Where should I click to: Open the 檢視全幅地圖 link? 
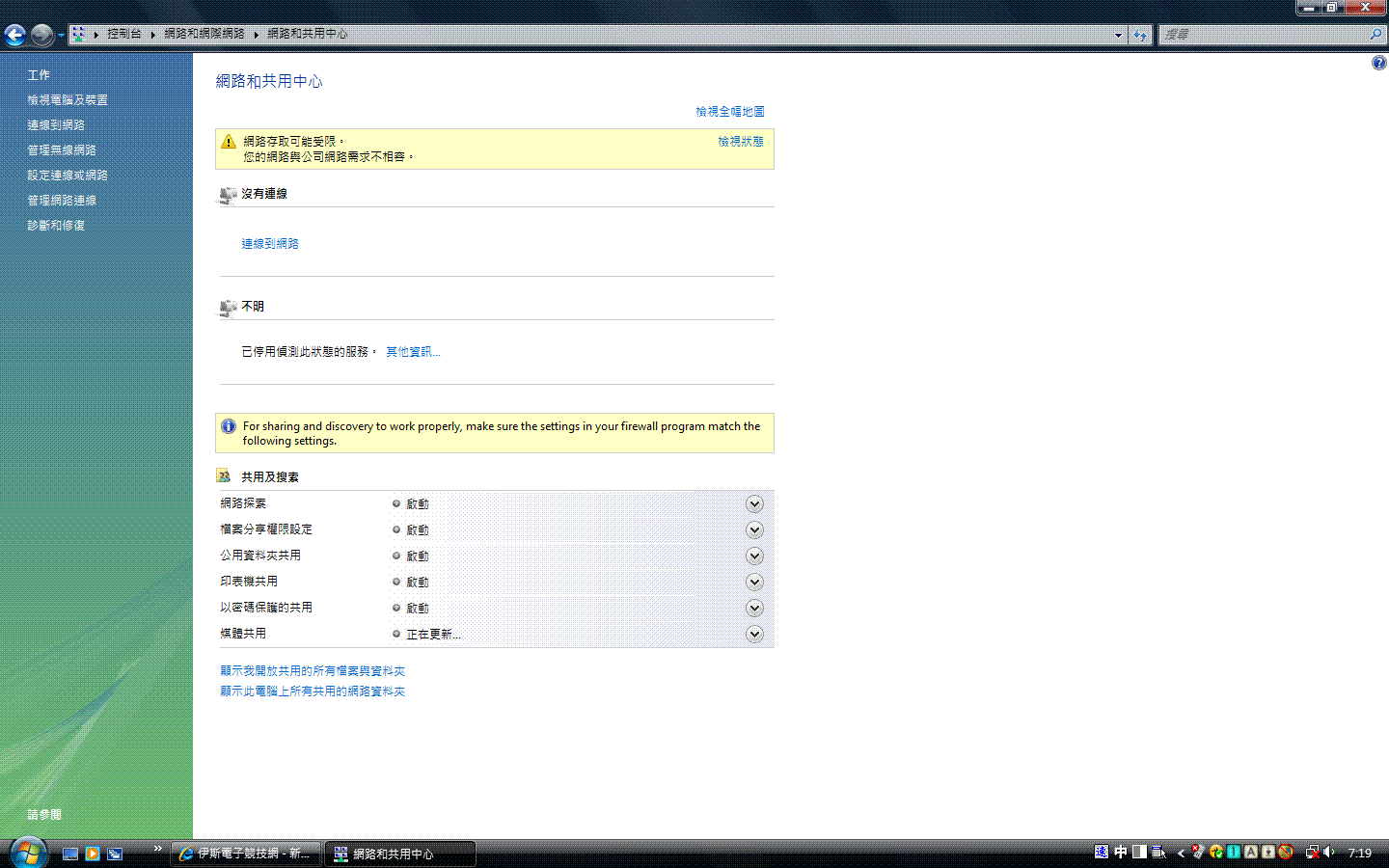(729, 112)
